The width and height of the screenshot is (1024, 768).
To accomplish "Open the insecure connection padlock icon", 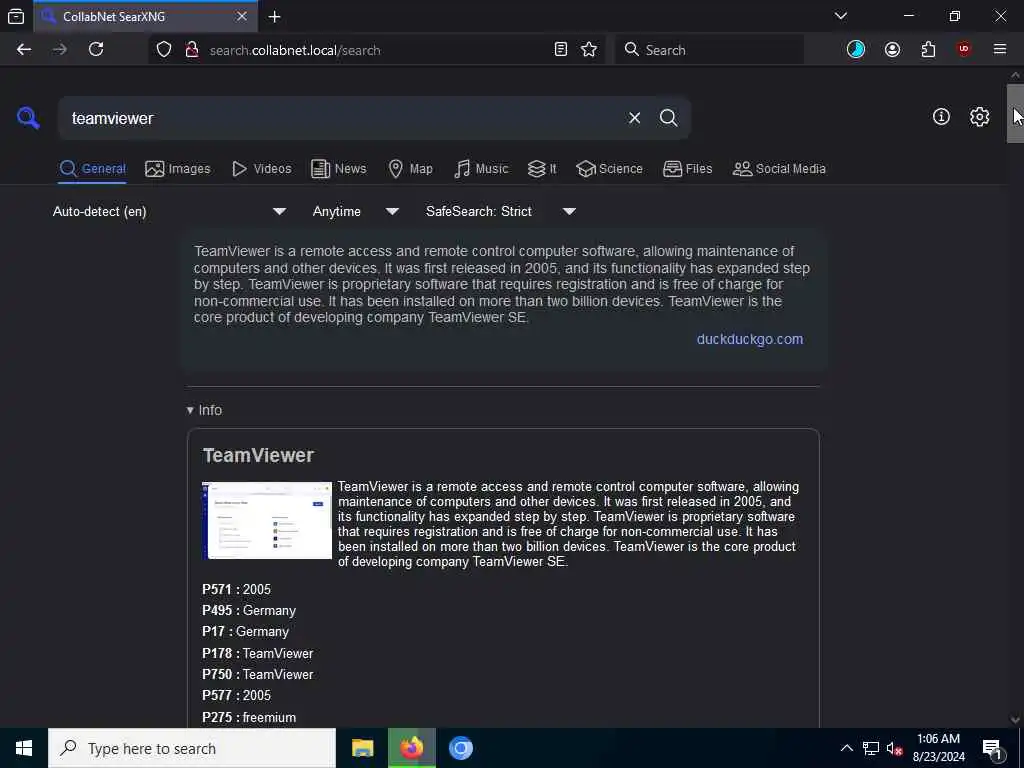I will [192, 50].
